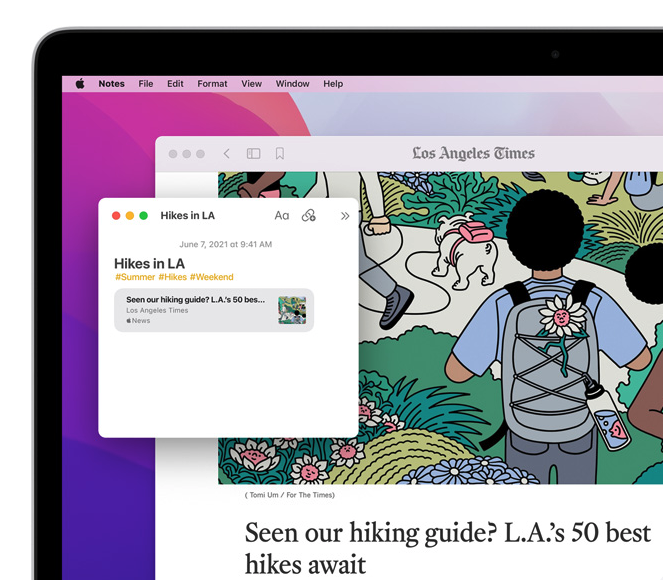Click the Hikes in LA window title
The image size is (663, 580).
[188, 216]
